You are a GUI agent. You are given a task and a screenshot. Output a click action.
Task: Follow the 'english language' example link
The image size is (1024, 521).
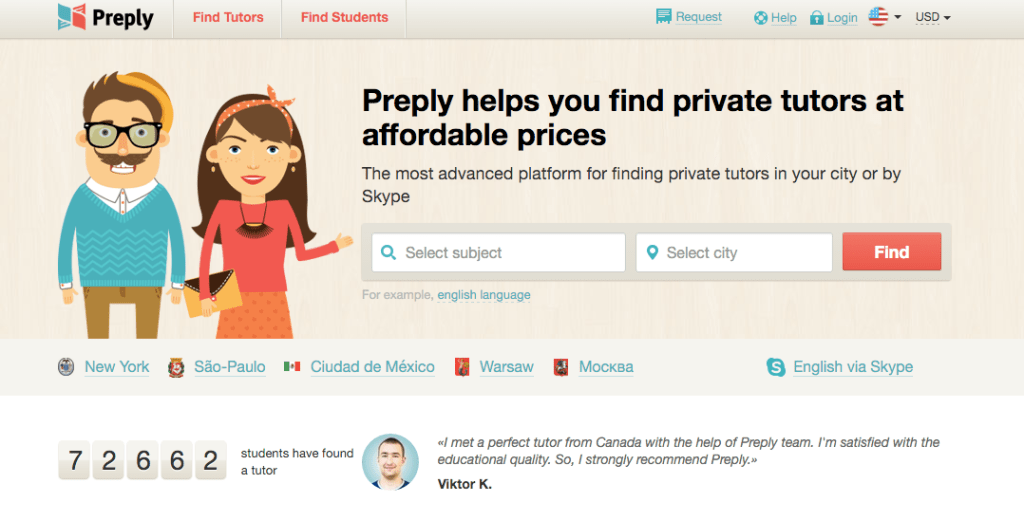tap(484, 295)
